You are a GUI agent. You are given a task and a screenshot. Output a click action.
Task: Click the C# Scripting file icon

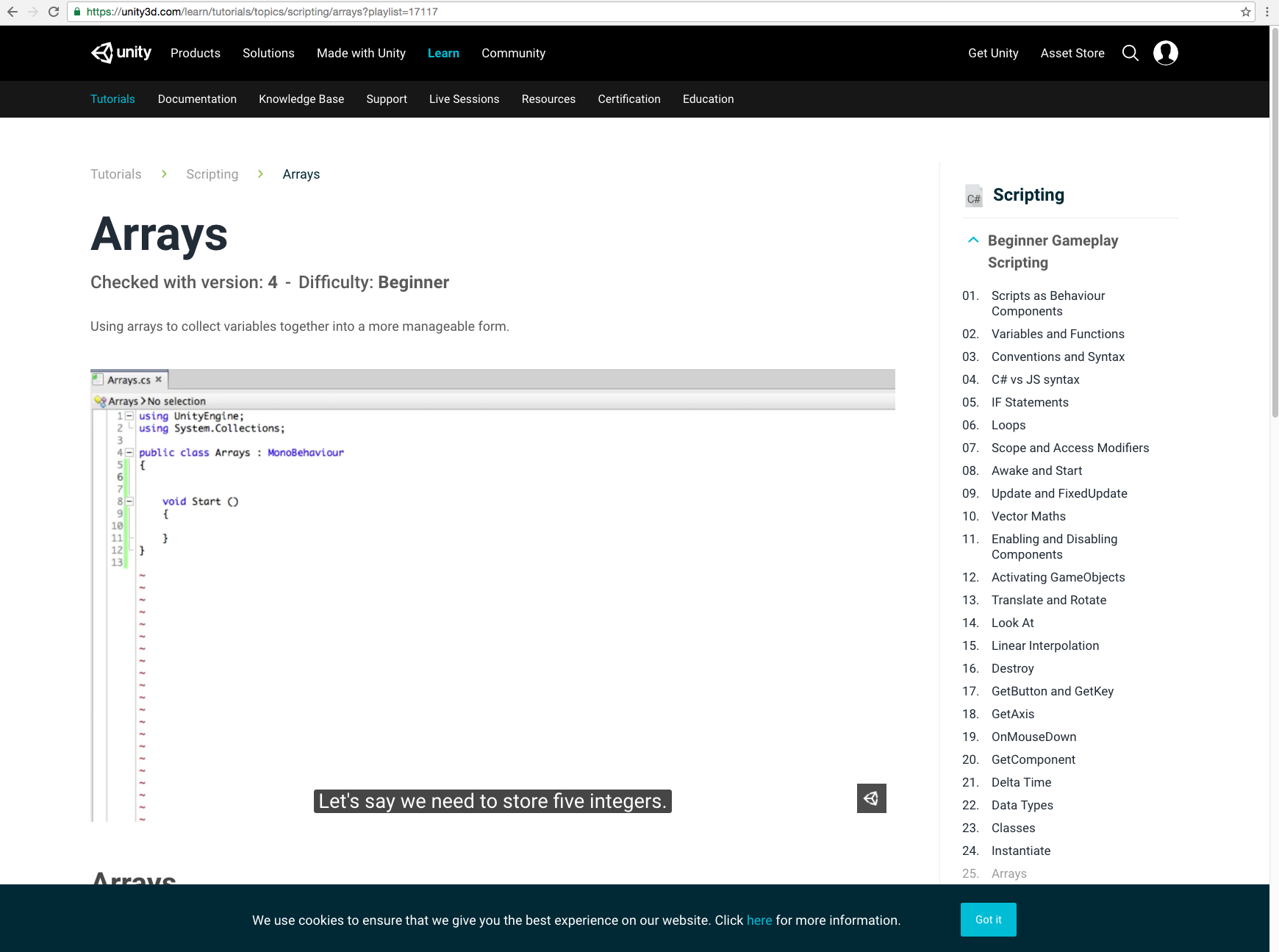974,196
